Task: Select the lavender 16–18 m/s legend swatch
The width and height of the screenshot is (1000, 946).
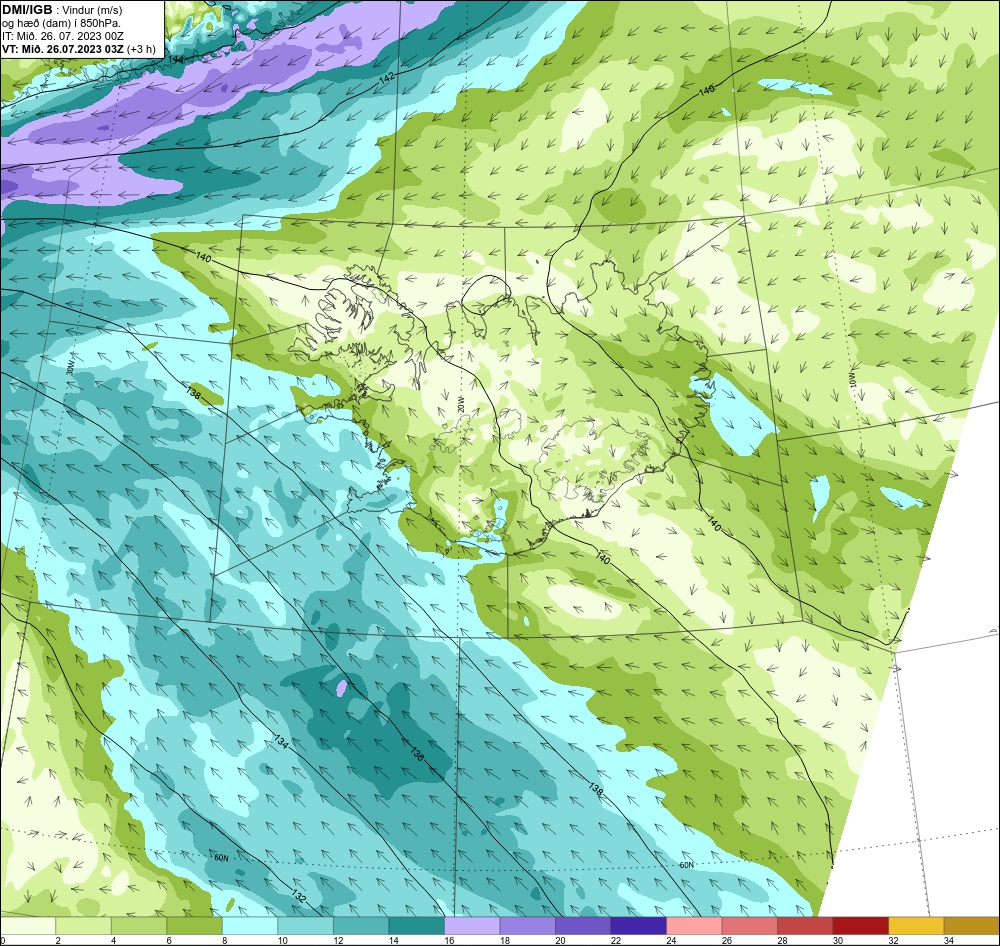Action: 472,925
